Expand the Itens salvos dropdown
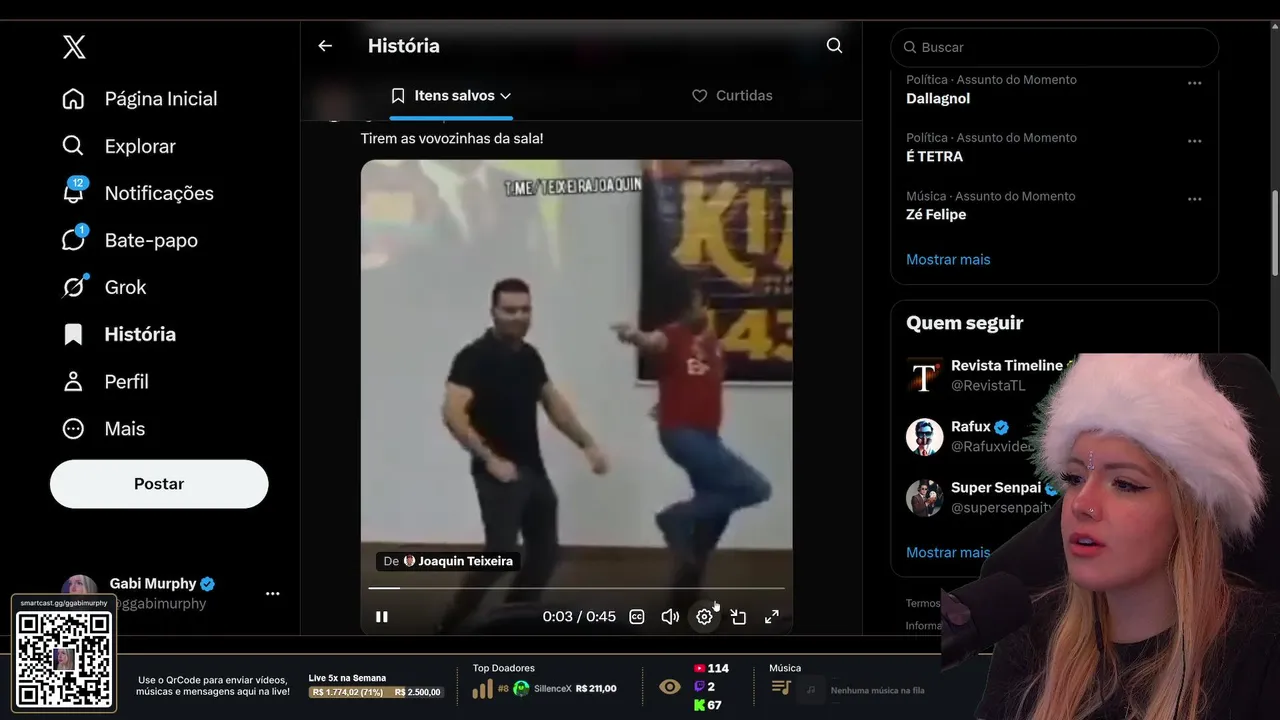This screenshot has width=1280, height=720. tap(451, 96)
